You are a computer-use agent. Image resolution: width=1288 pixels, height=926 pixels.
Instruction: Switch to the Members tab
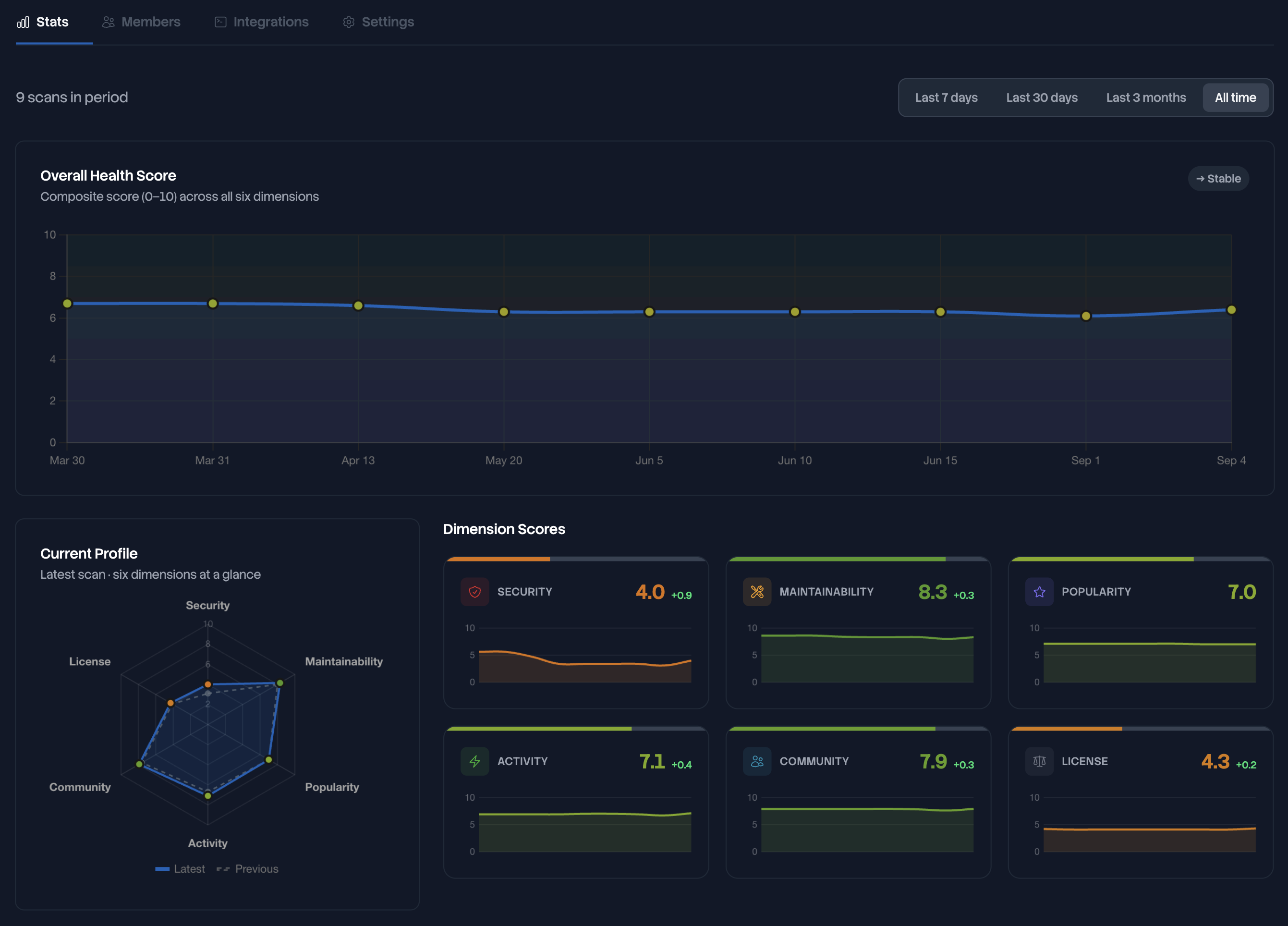pos(141,22)
